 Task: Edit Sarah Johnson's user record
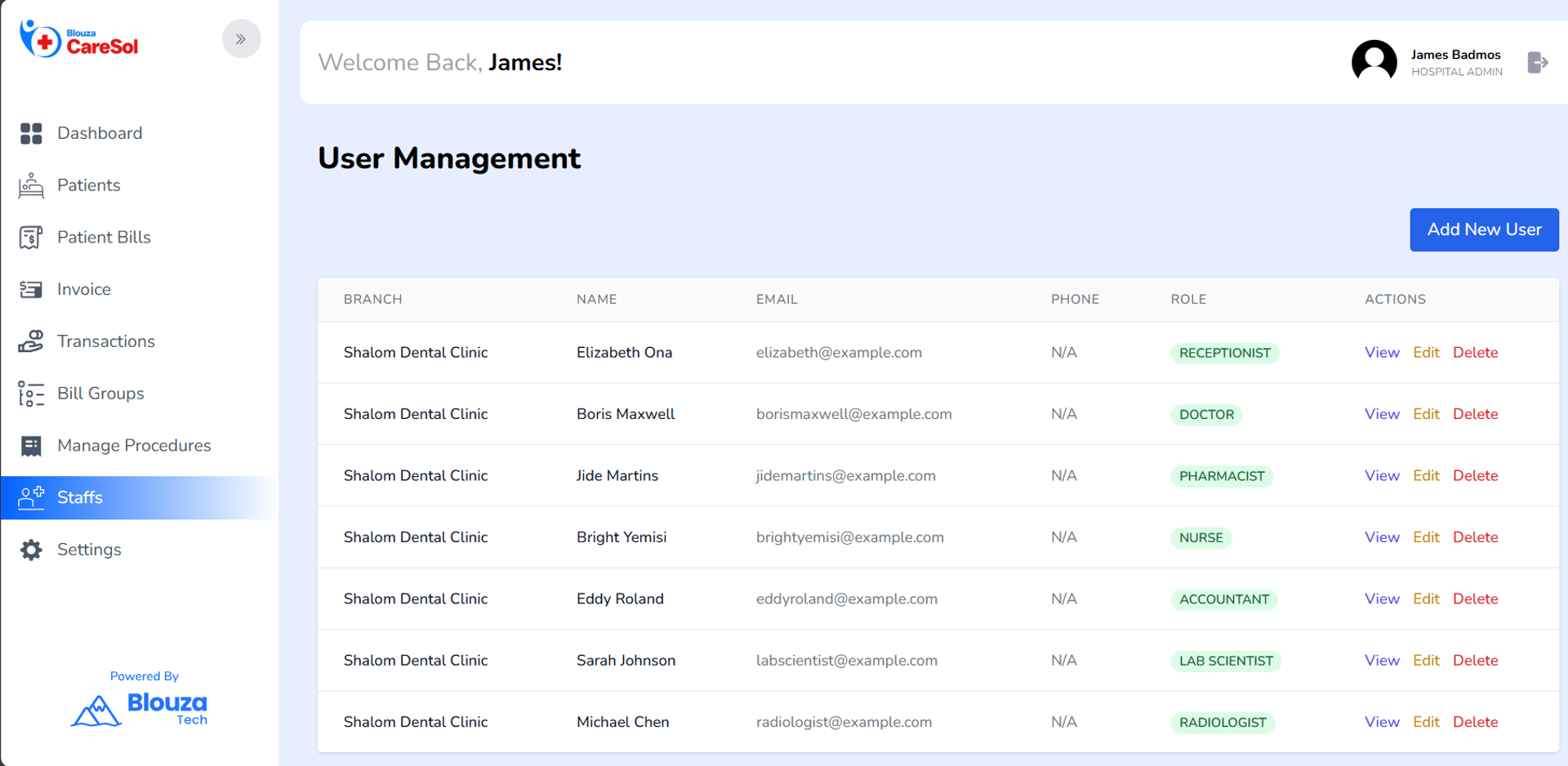coord(1426,660)
